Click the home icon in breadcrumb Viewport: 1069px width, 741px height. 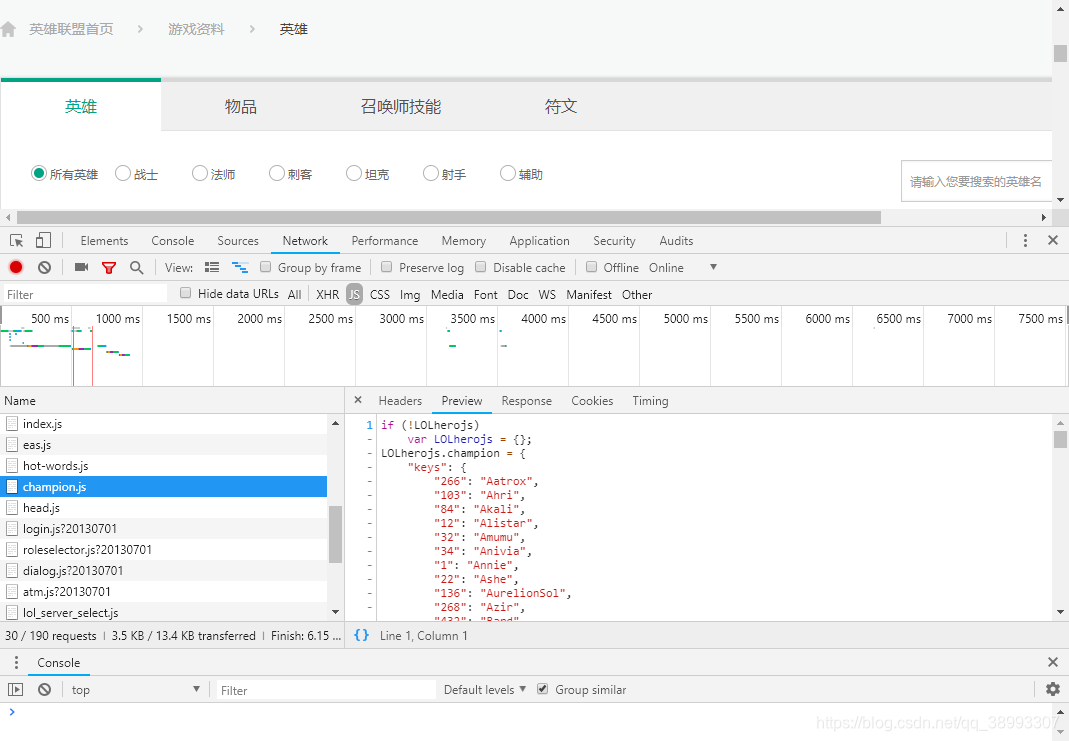tap(8, 29)
